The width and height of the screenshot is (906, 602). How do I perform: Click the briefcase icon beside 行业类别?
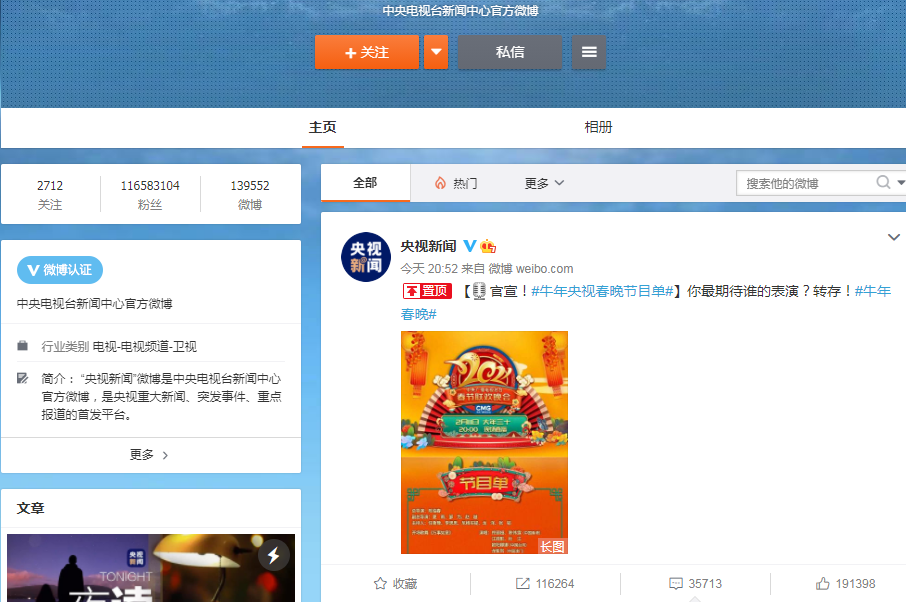pyautogui.click(x=23, y=343)
